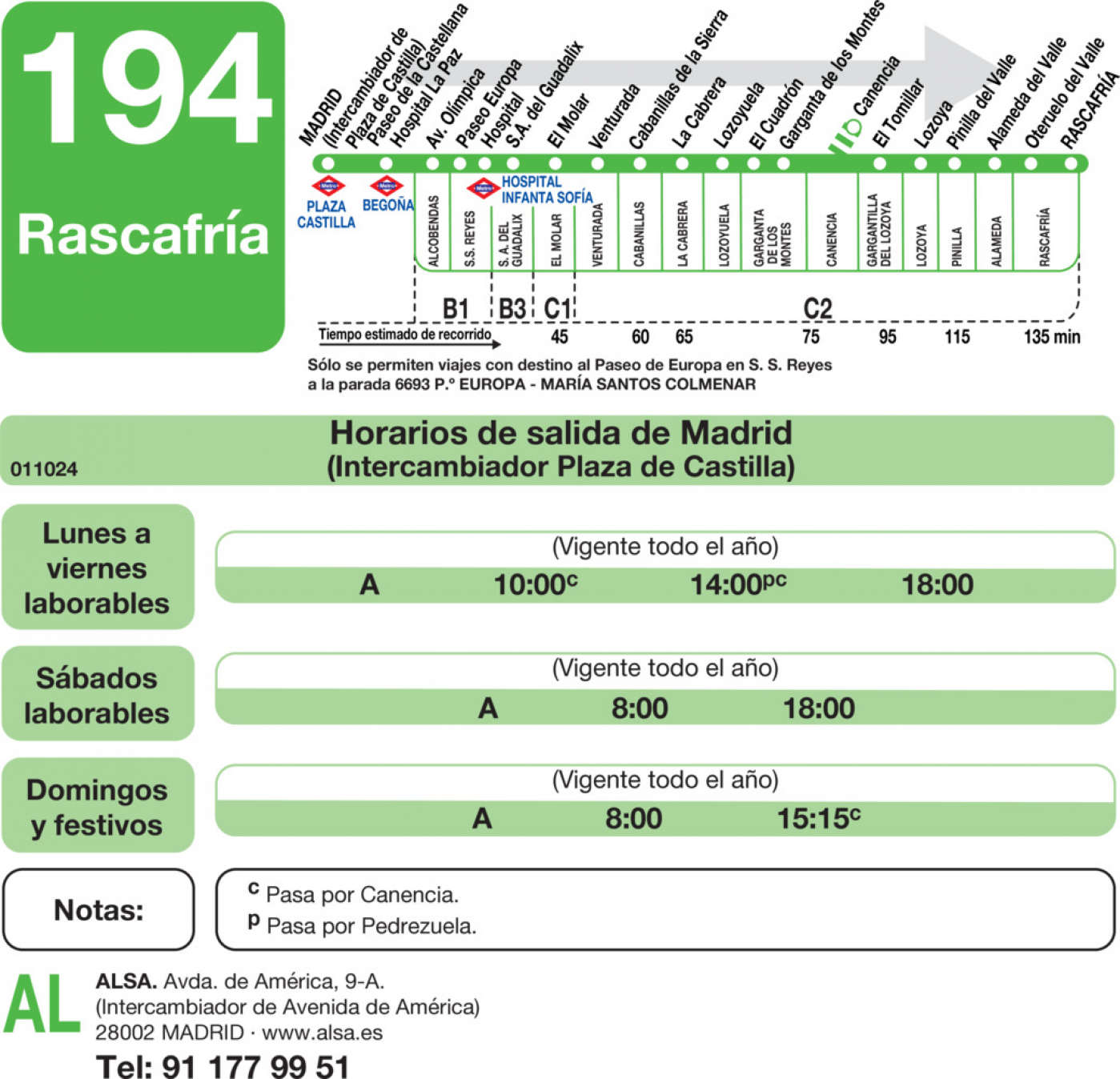Select the 14:00pc weekday departure
This screenshot has width=1120, height=1079.
click(x=738, y=584)
